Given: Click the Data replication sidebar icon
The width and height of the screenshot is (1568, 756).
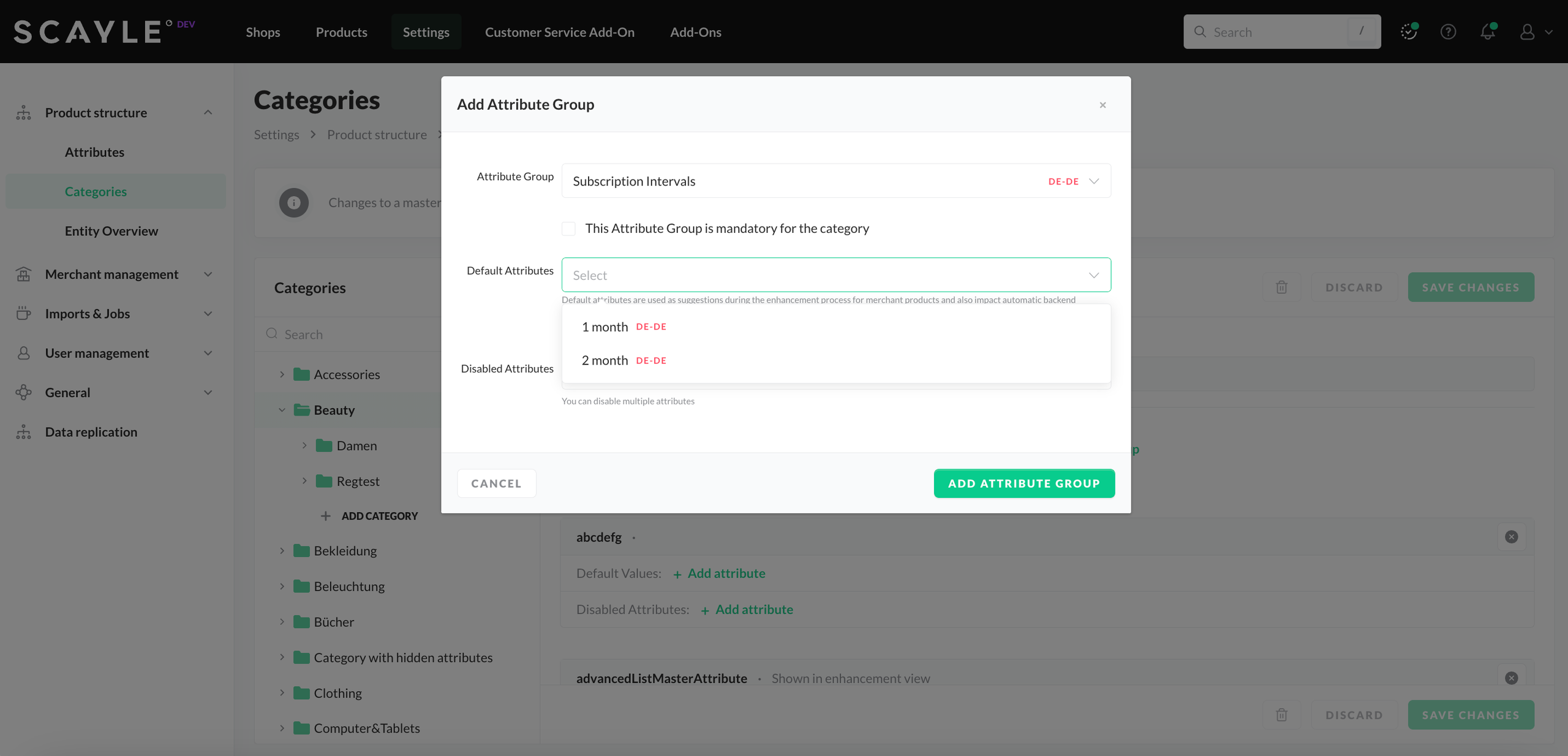Looking at the screenshot, I should pos(23,432).
